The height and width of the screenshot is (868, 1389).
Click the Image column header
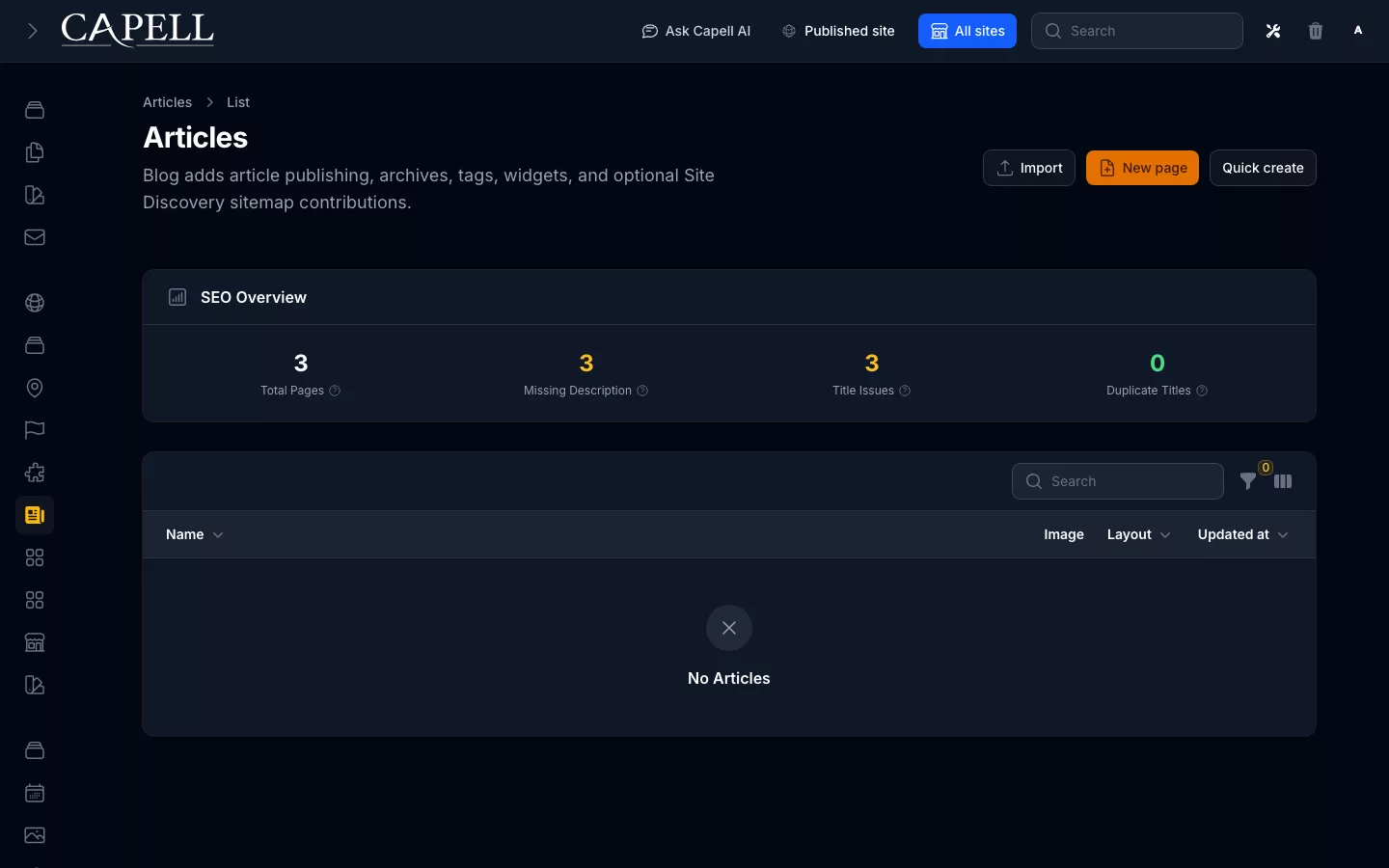[x=1064, y=534]
